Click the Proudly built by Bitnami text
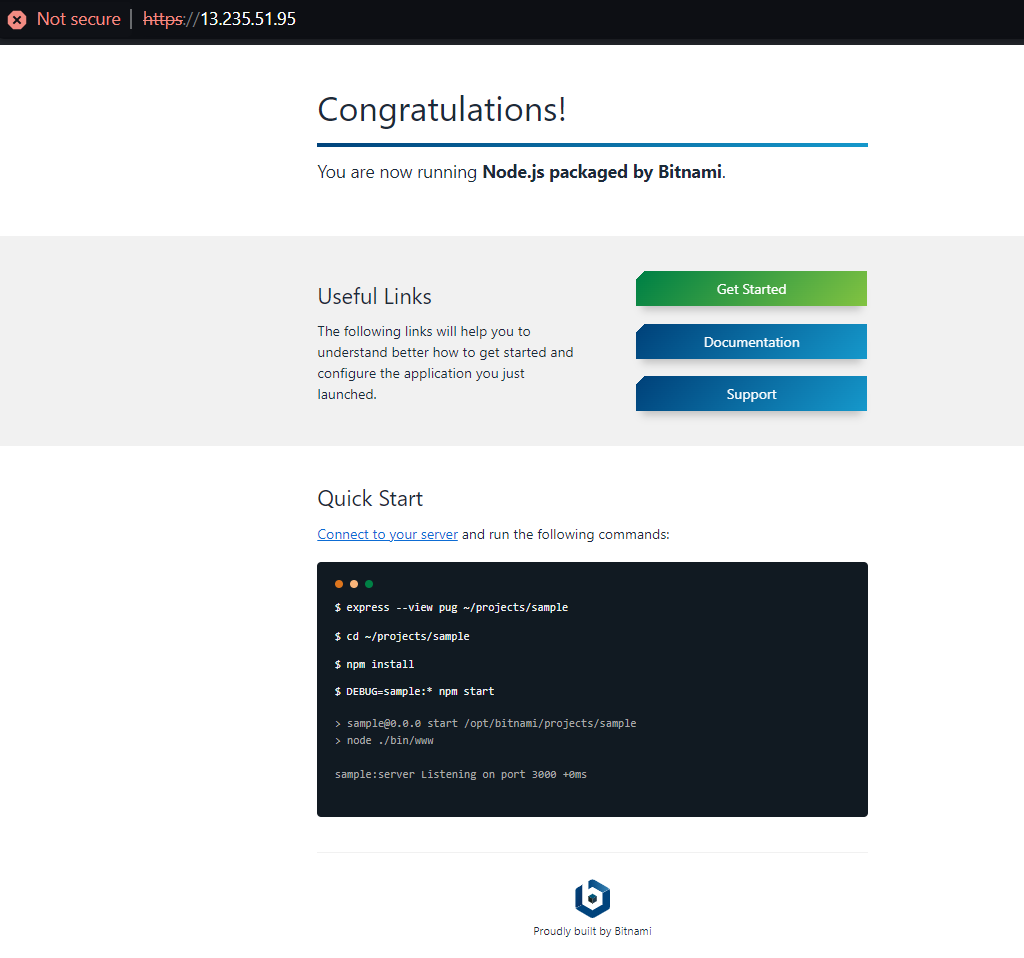Viewport: 1024px width, 958px height. coord(592,931)
